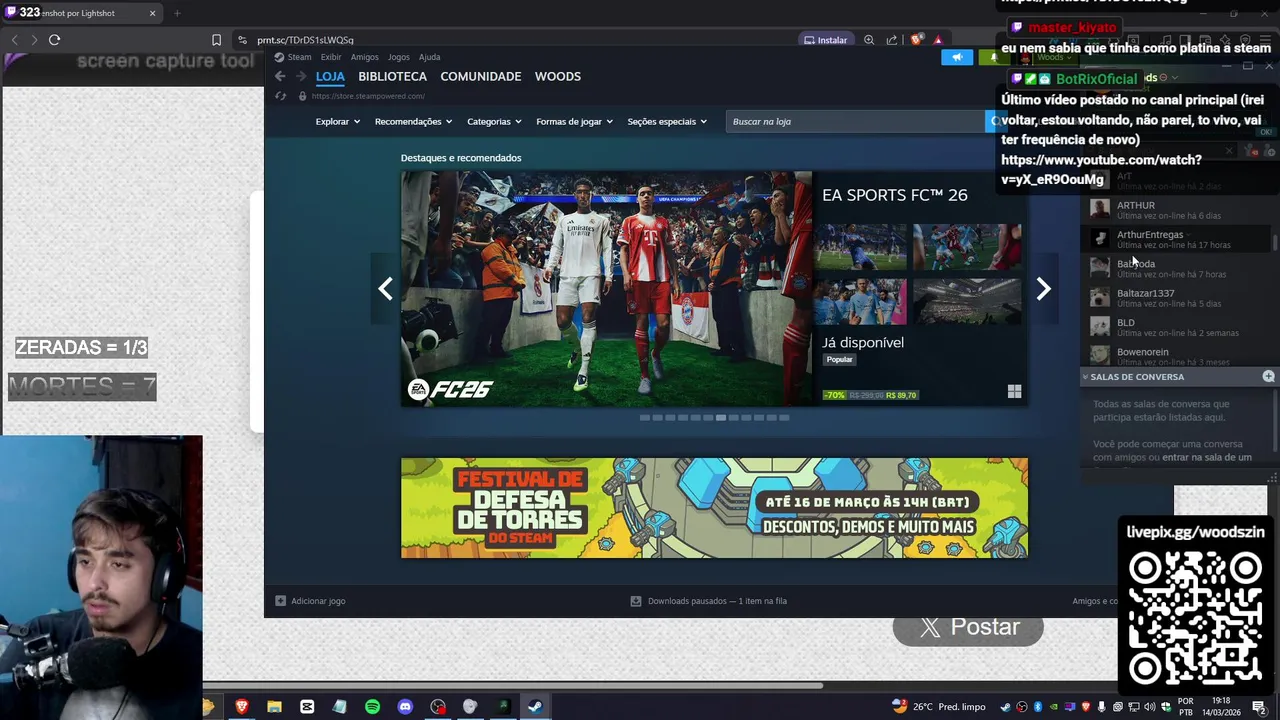This screenshot has width=1280, height=720.
Task: Select the last carousel page dot
Action: click(x=784, y=417)
